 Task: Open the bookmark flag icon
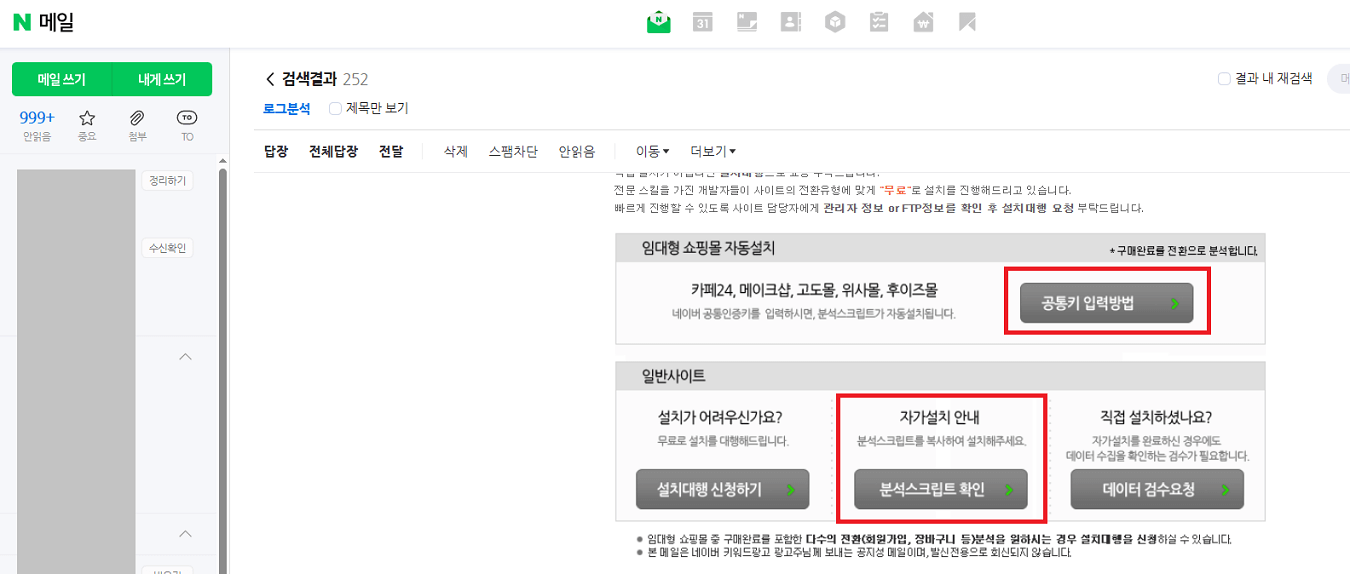(x=967, y=22)
